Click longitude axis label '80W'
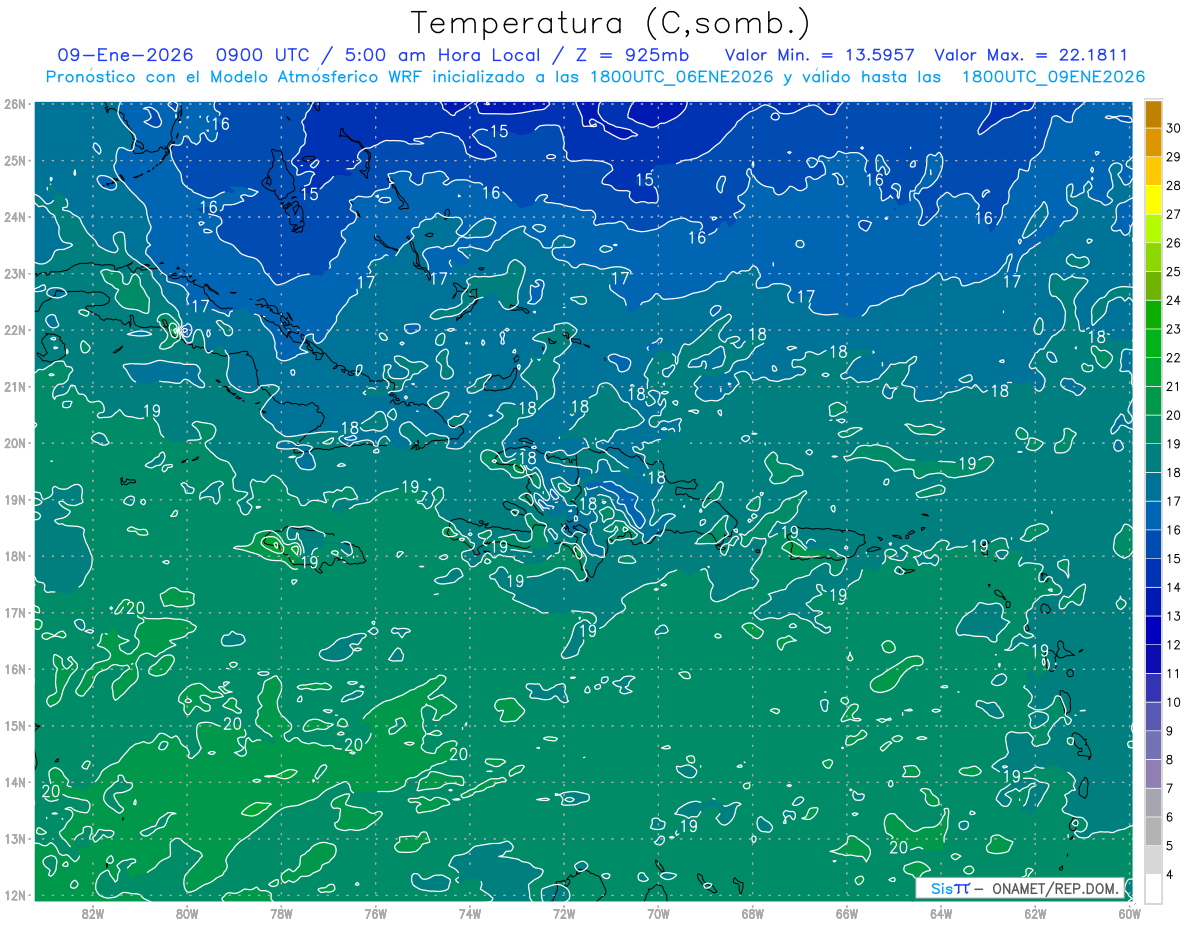Viewport: 1200px width, 927px height. click(x=187, y=914)
